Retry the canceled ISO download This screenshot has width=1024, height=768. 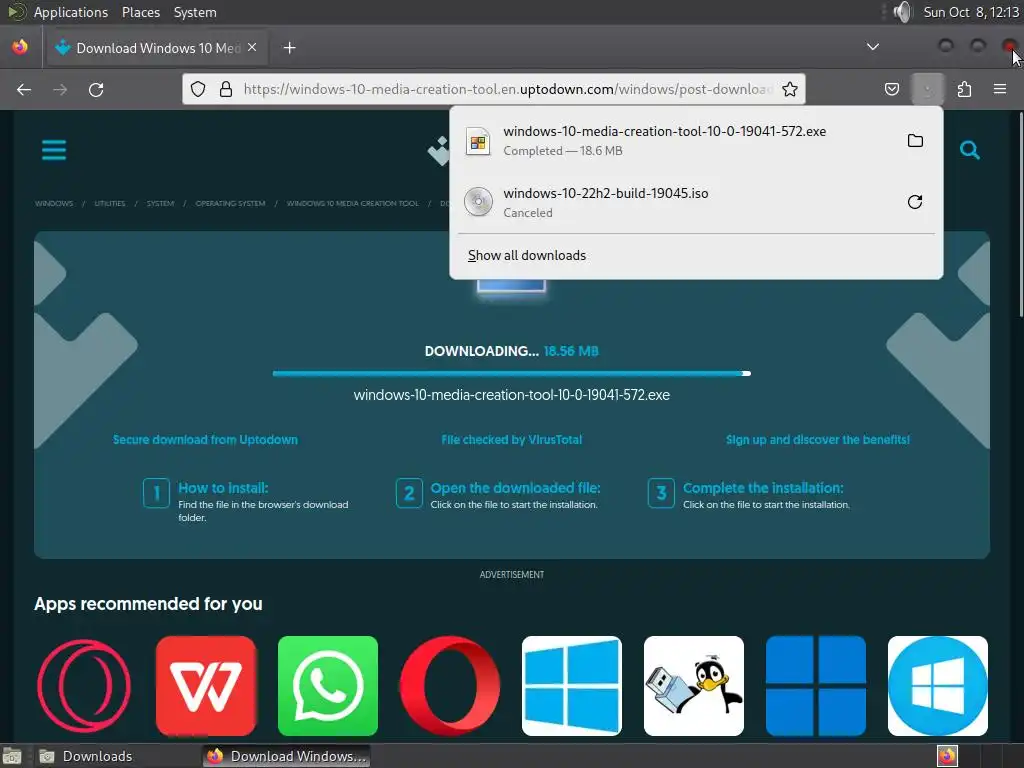[915, 202]
